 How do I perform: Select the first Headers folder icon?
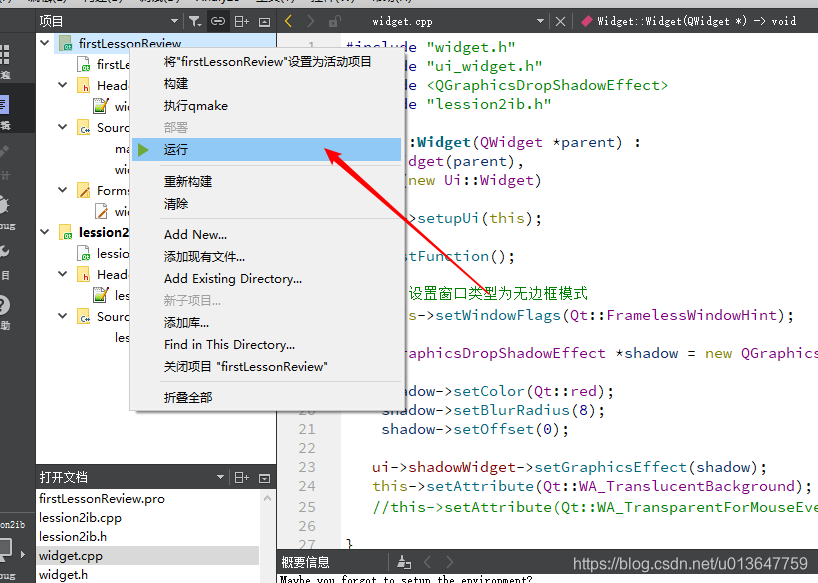tap(83, 85)
